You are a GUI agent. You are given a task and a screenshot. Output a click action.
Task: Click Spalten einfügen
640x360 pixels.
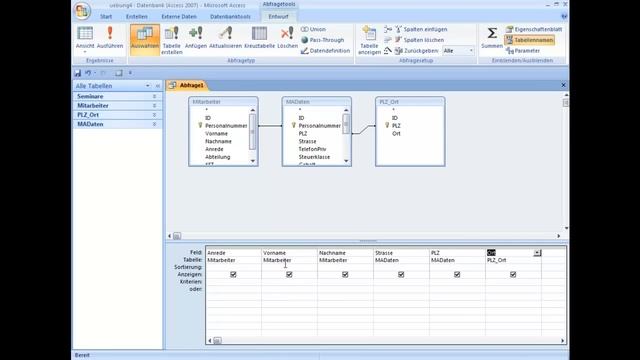(x=420, y=29)
